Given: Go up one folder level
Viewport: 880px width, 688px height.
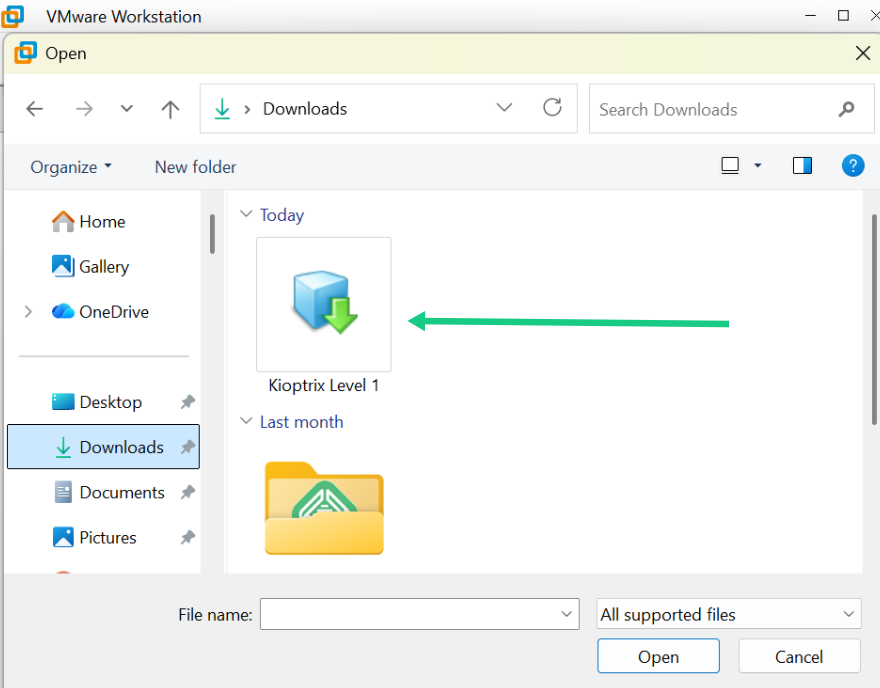Looking at the screenshot, I should [x=170, y=109].
